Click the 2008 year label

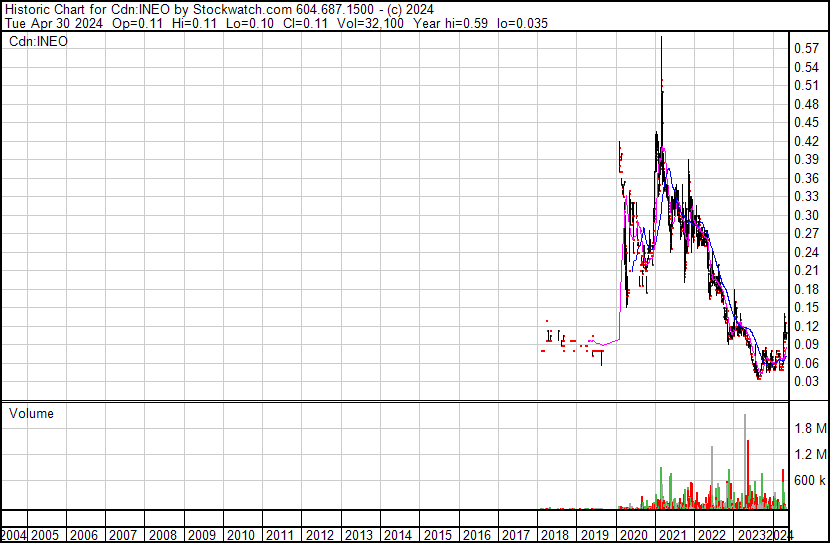coord(163,536)
